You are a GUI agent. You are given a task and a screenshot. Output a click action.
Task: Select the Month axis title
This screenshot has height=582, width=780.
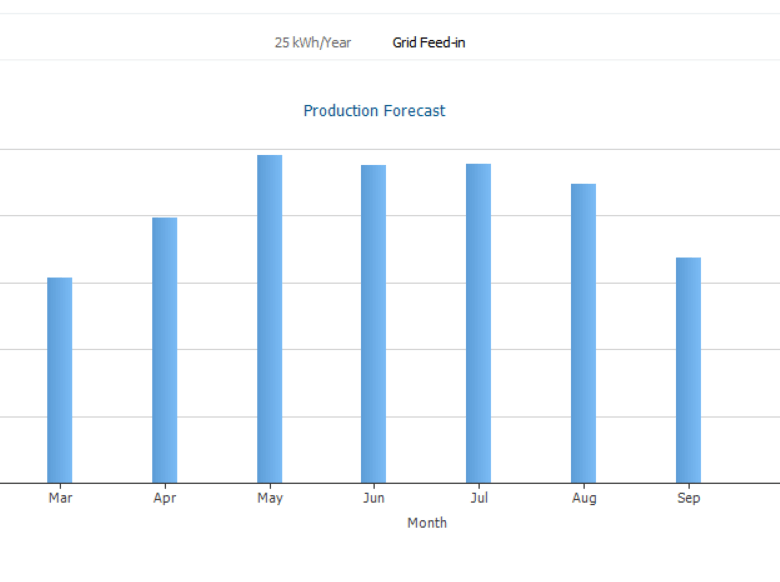(x=427, y=523)
